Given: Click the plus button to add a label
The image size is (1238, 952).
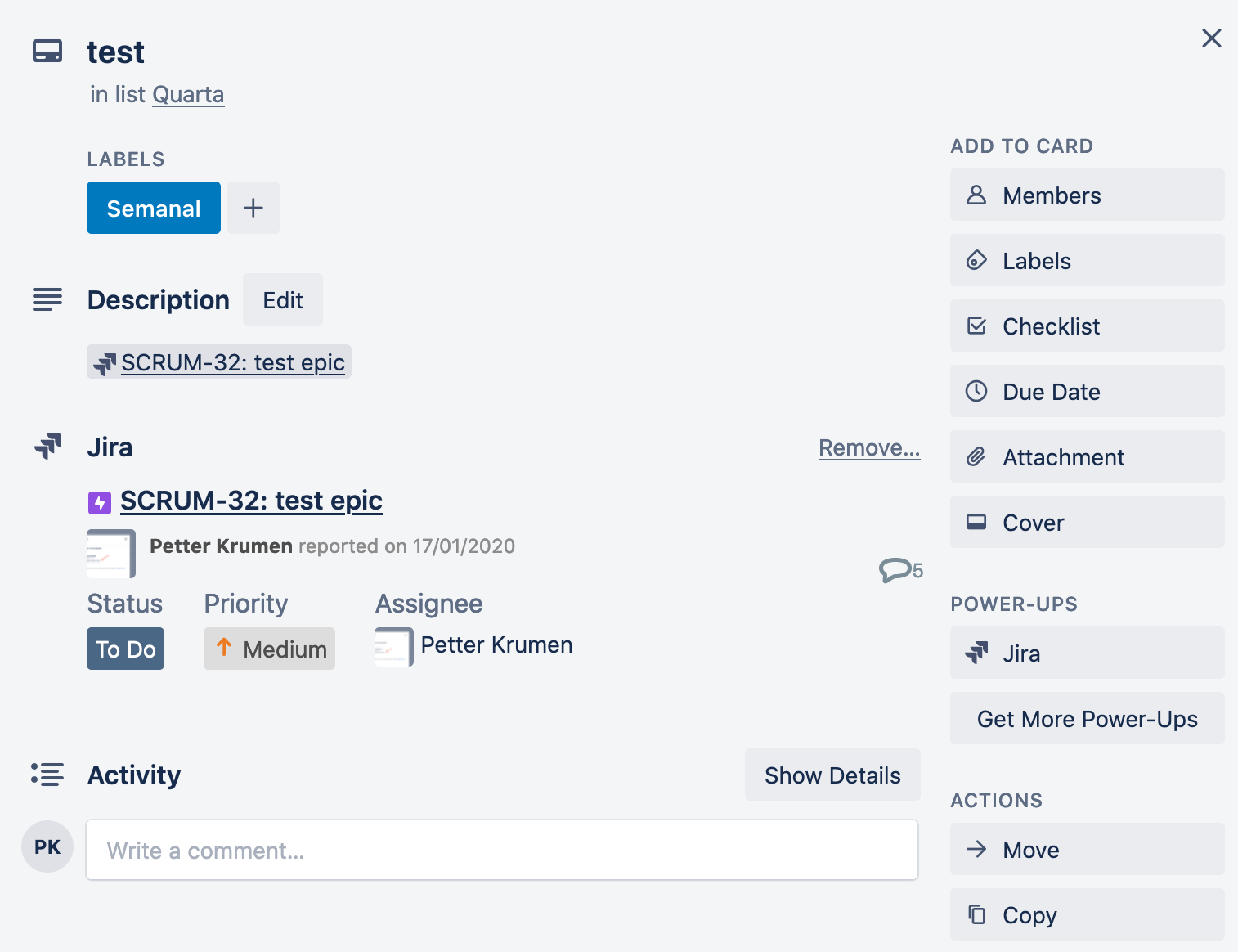Looking at the screenshot, I should (253, 208).
